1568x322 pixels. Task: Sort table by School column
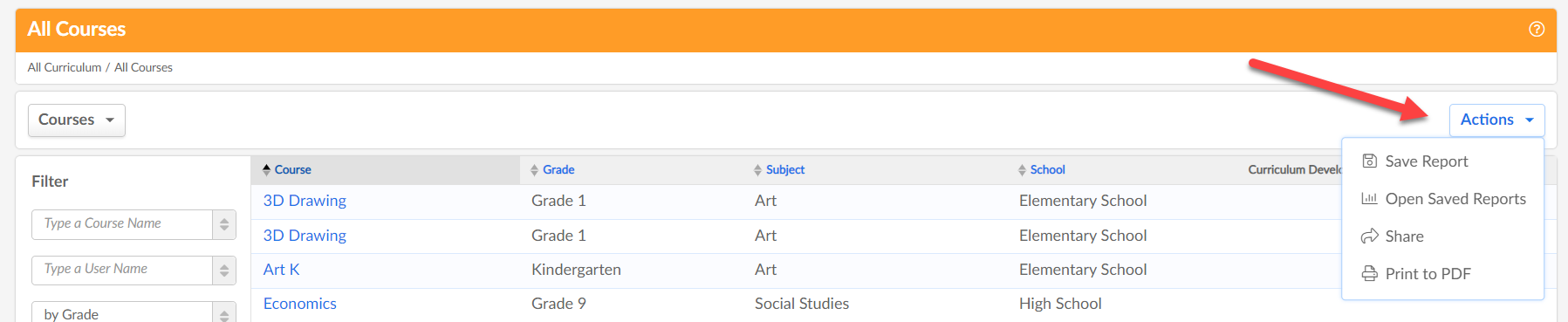(x=1042, y=170)
